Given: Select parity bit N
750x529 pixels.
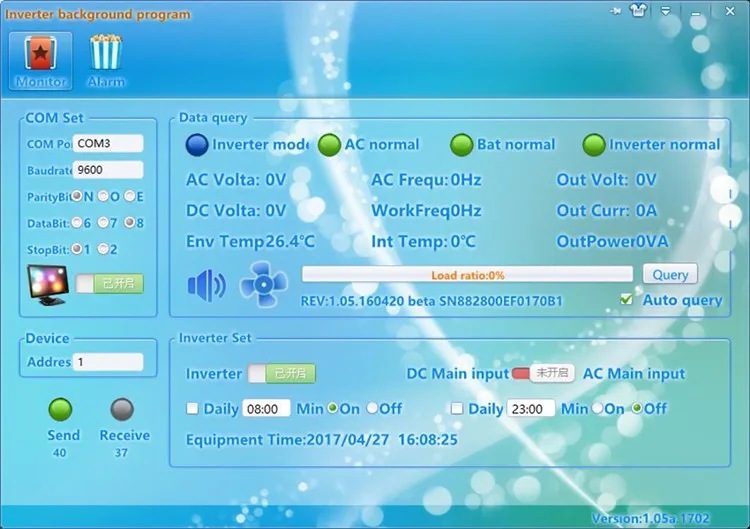Looking at the screenshot, I should [x=77, y=196].
